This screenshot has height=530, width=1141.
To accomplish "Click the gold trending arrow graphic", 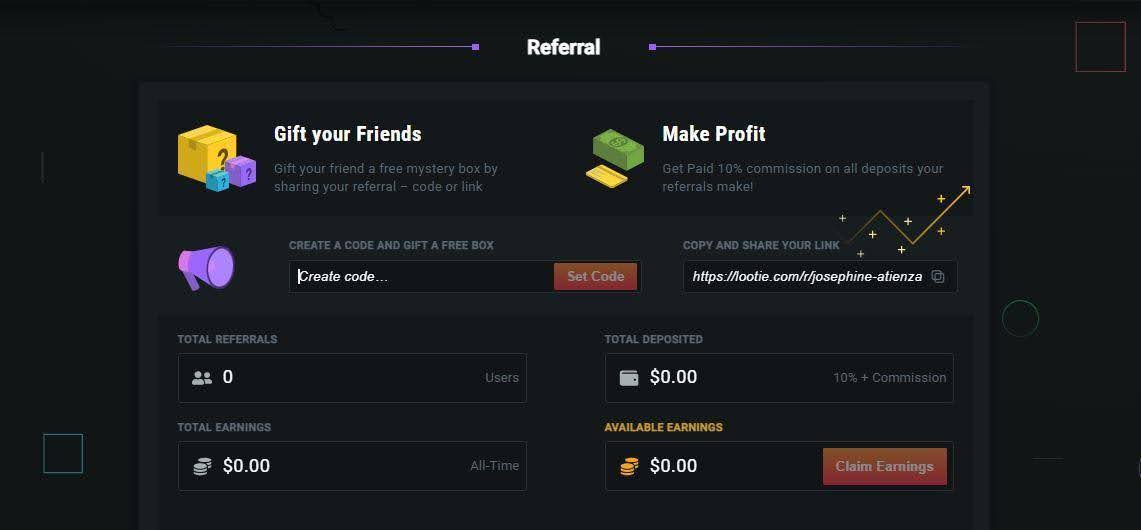I will pos(906,220).
